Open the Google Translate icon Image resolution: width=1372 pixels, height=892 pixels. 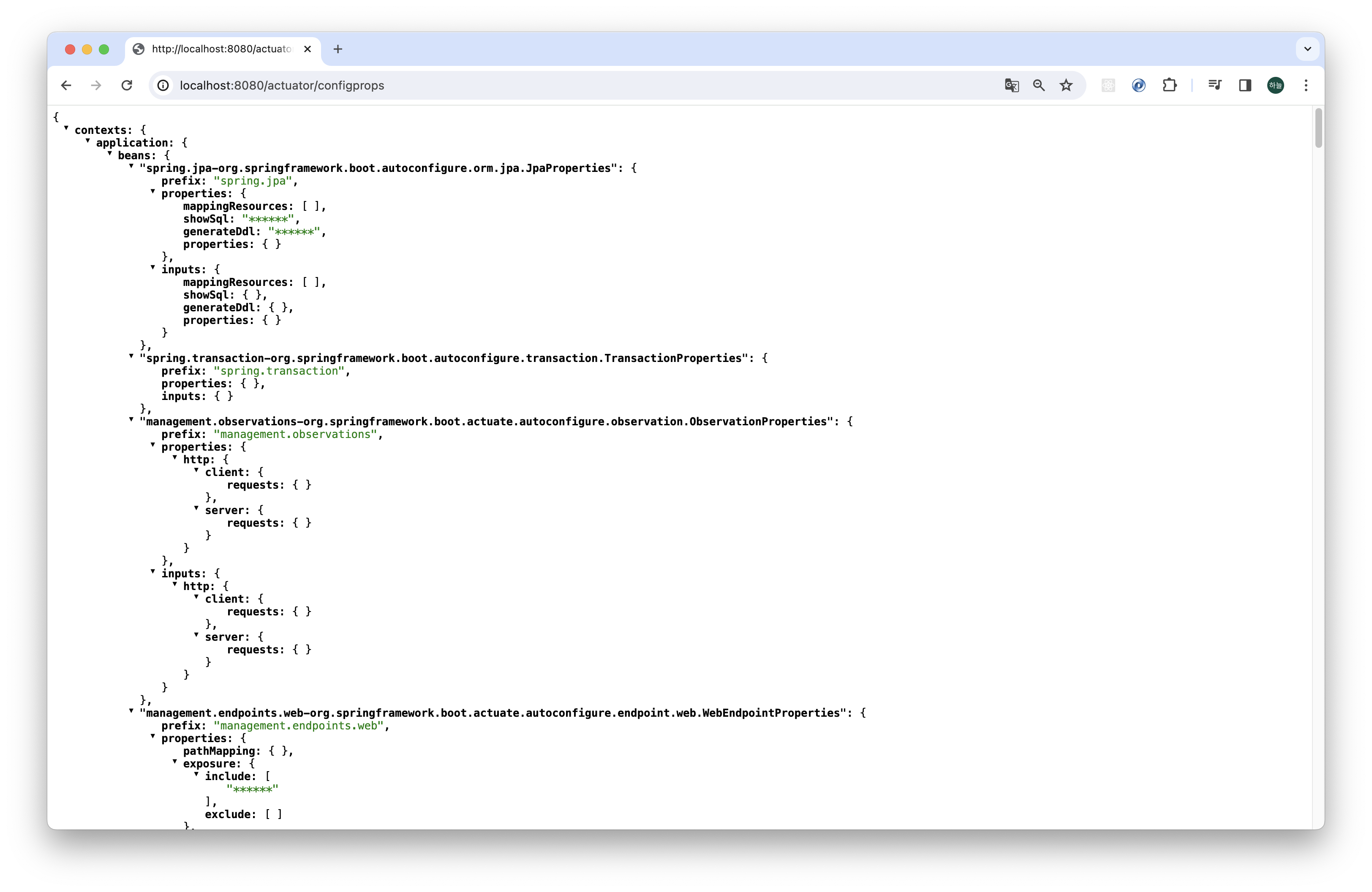[x=1012, y=85]
